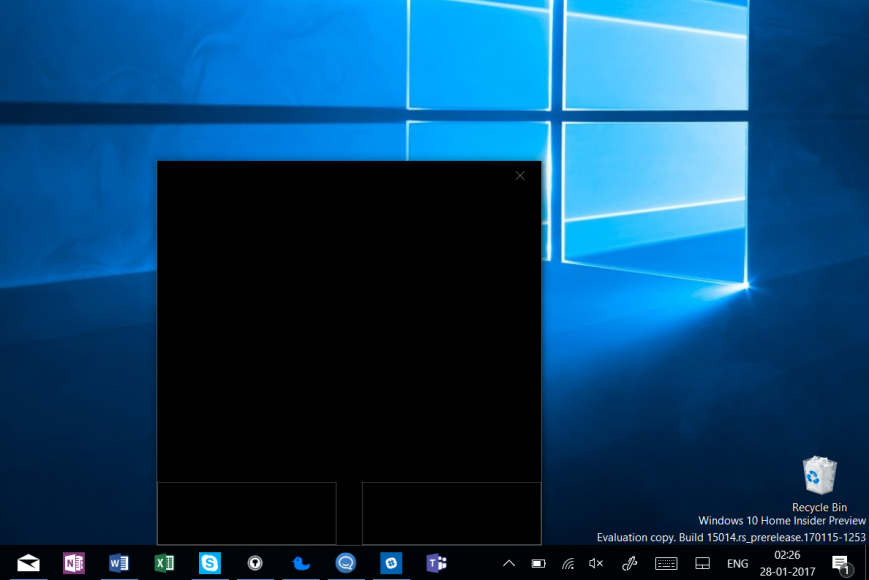The image size is (869, 580).
Task: Open the Mail app from taskbar
Action: (29, 563)
